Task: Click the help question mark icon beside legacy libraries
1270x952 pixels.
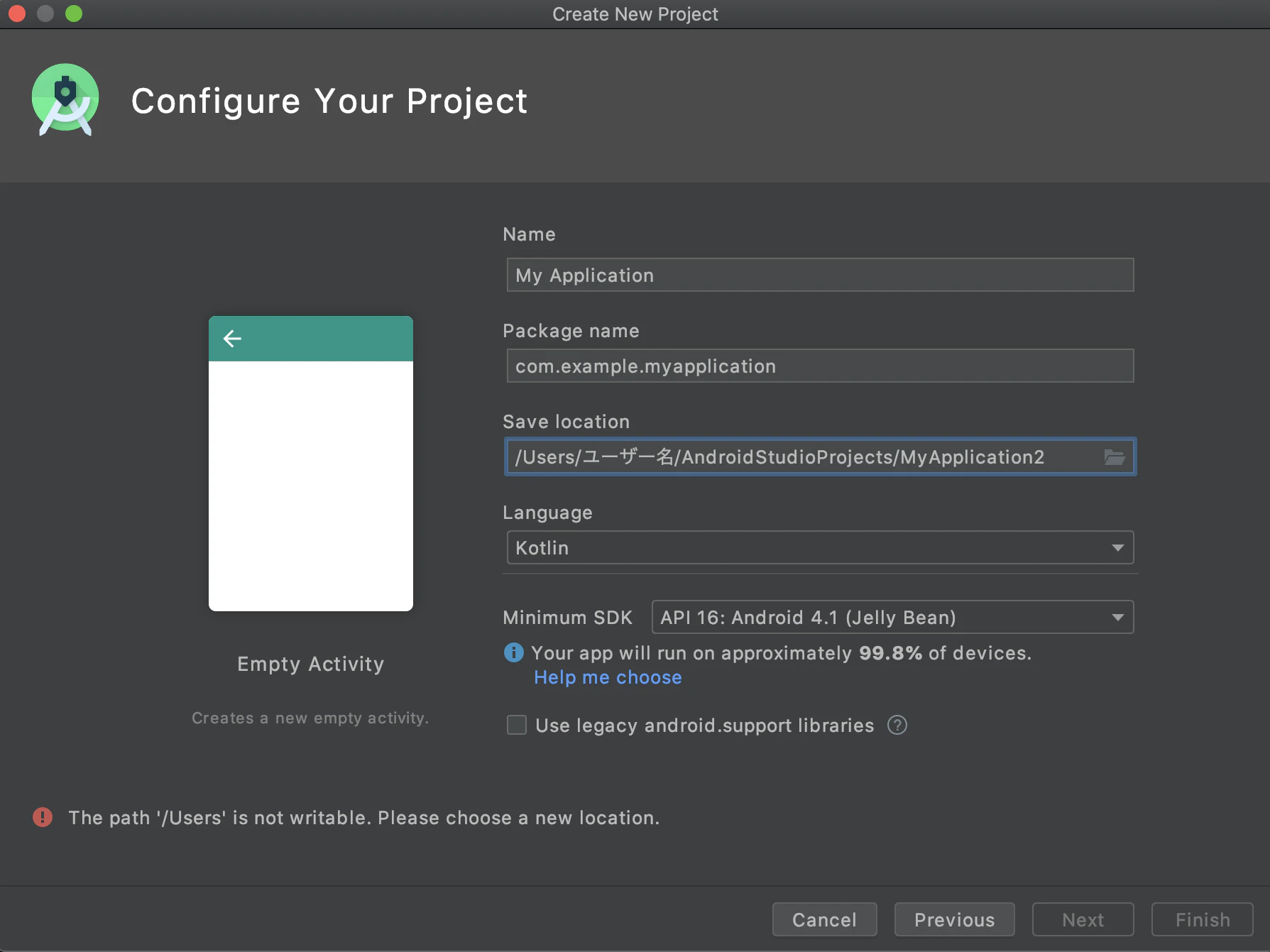Action: pyautogui.click(x=897, y=726)
